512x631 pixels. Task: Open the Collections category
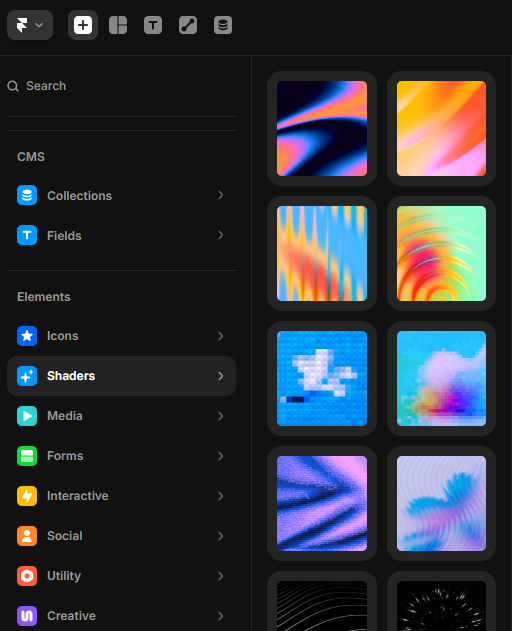click(x=121, y=196)
